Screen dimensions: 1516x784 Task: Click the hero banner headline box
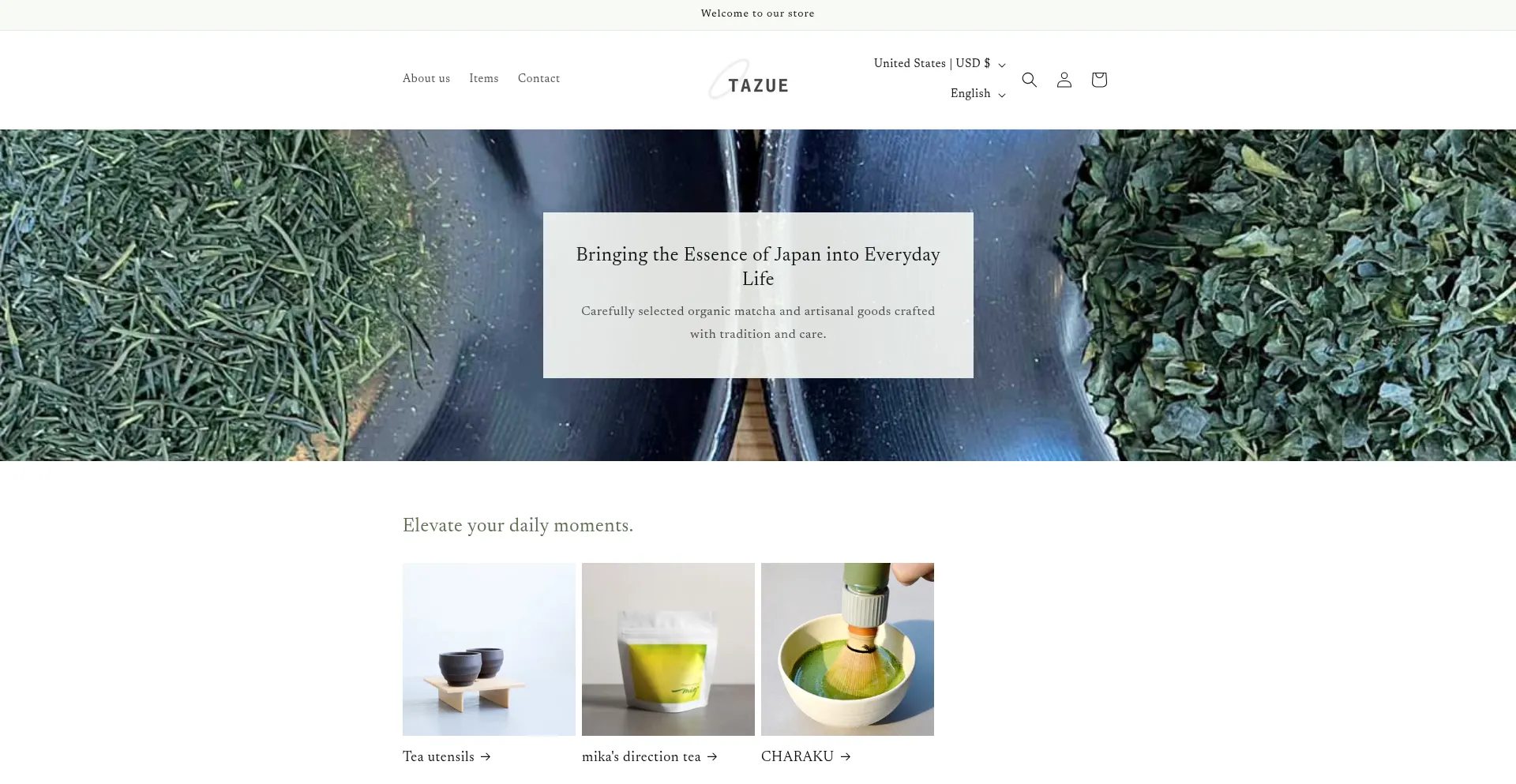pos(758,295)
